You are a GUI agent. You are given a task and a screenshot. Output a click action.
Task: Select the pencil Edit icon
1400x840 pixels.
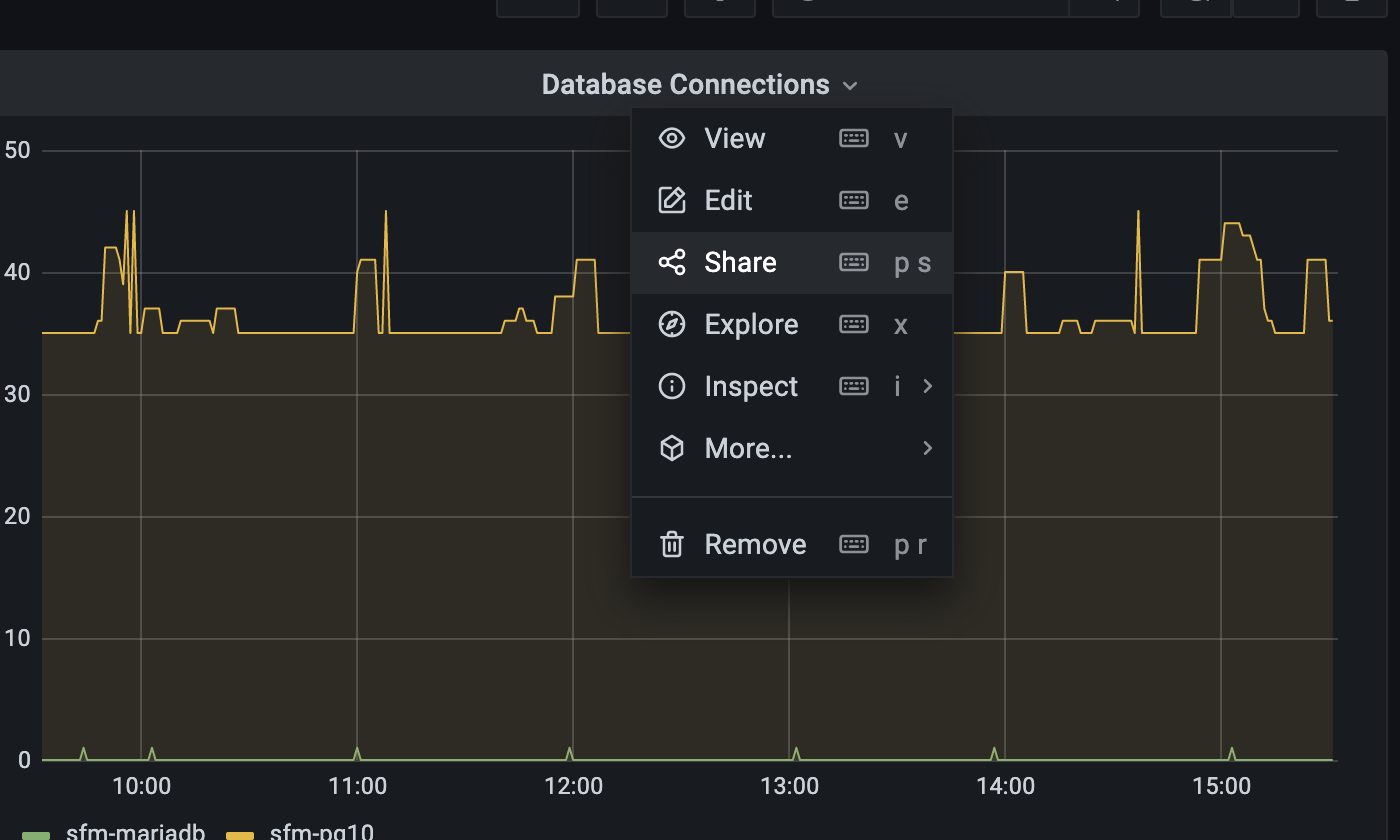tap(671, 200)
